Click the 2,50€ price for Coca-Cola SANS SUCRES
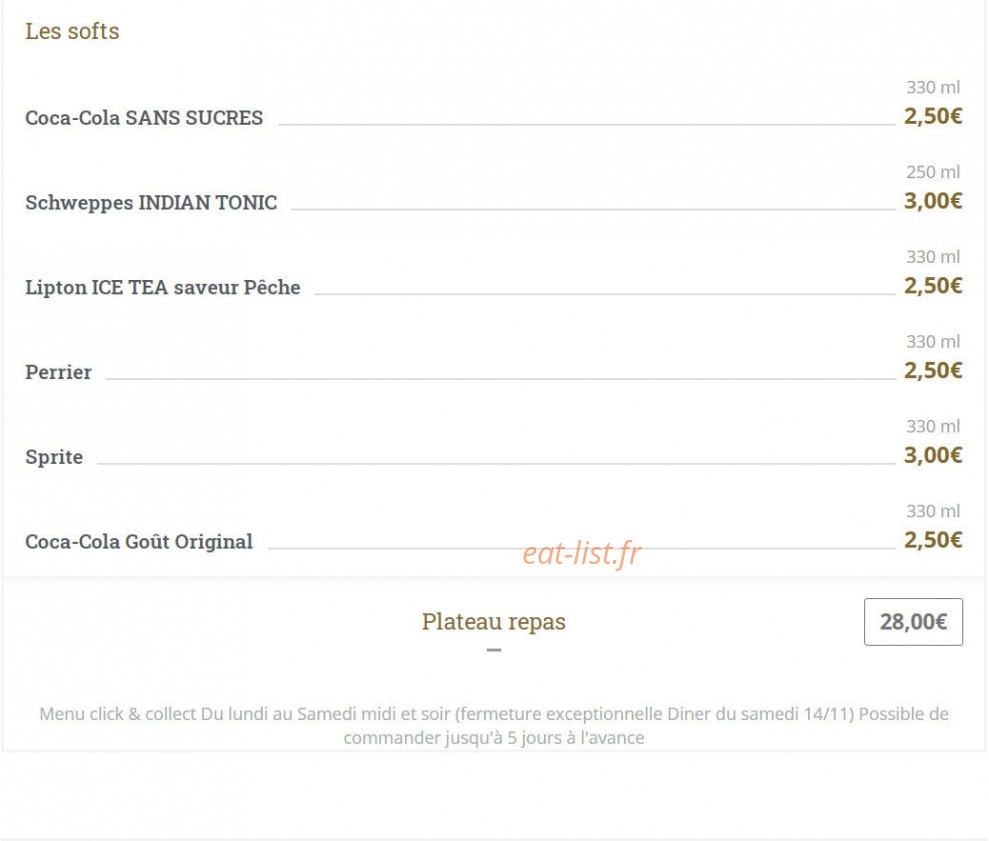Screen dimensions: 989x841 pos(933,116)
